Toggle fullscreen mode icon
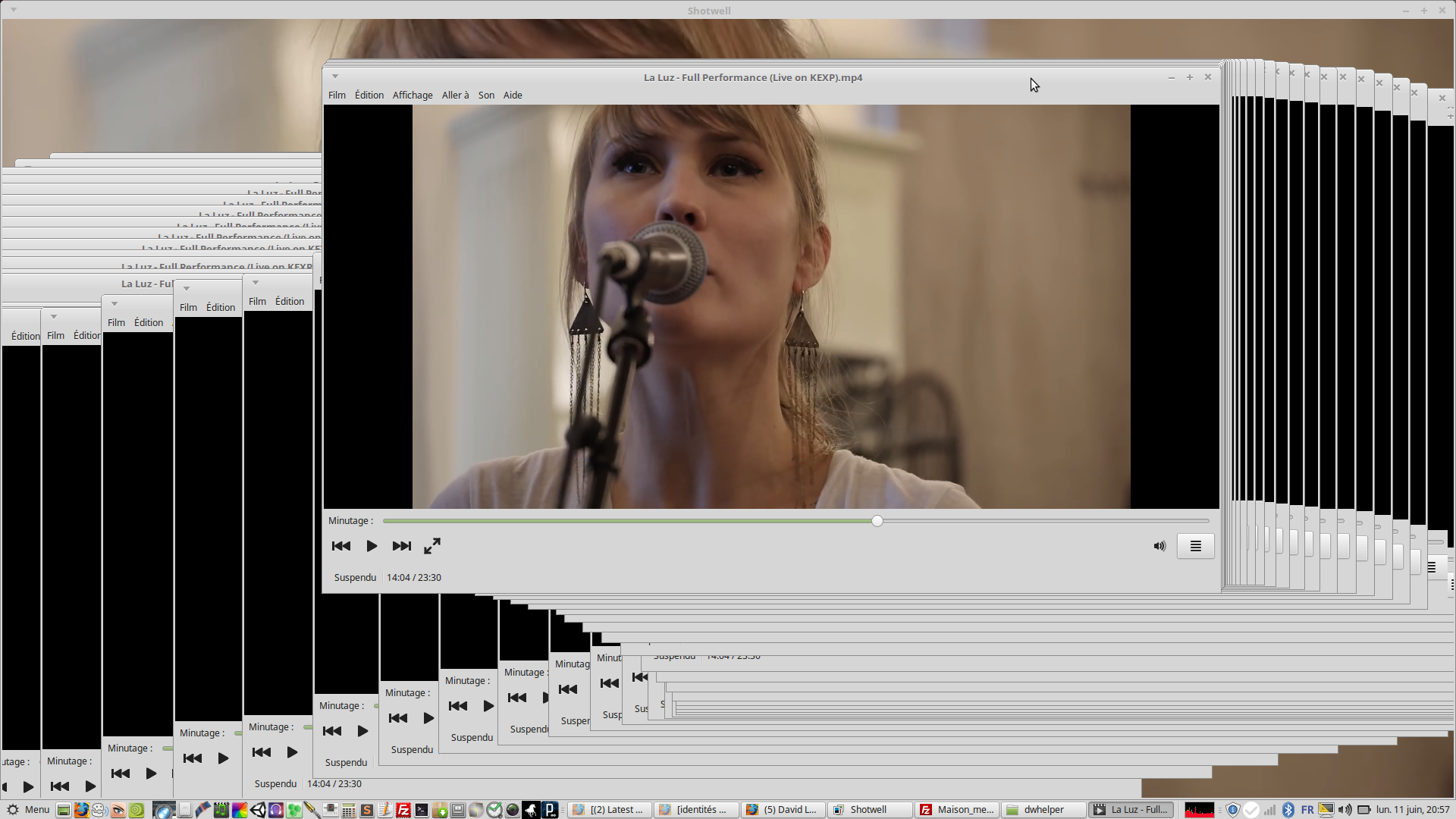Viewport: 1456px width, 819px height. coord(432,546)
